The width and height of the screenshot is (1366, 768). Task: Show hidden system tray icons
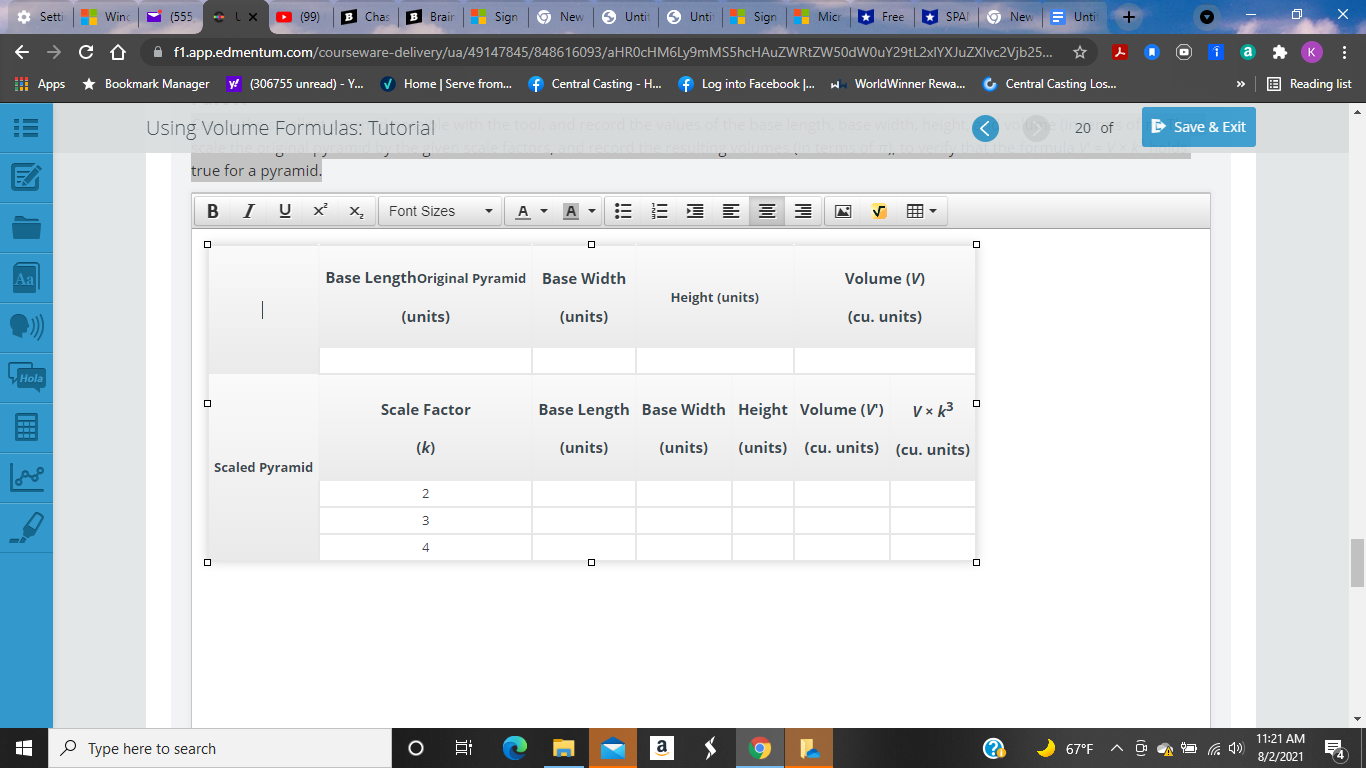pyautogui.click(x=1117, y=748)
